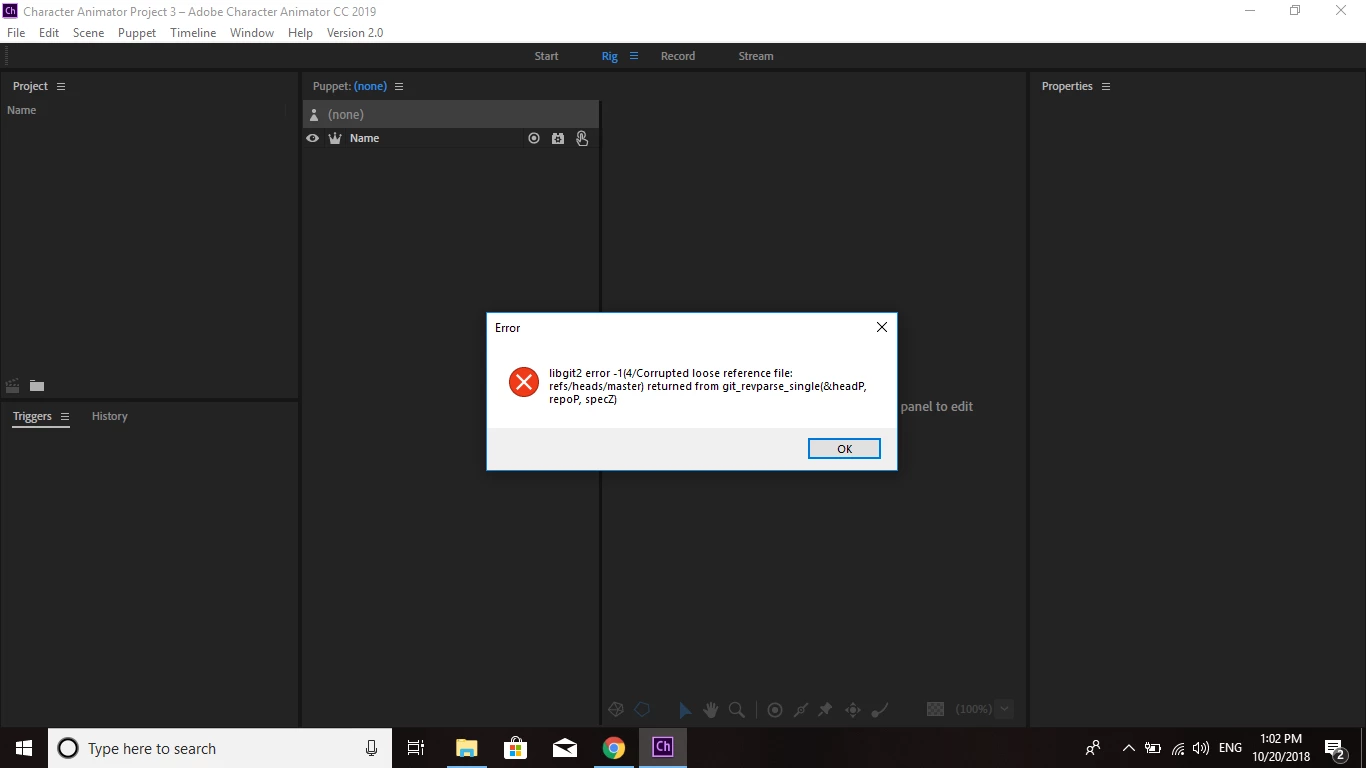Select the Zoom magnifier tool

coord(737,710)
